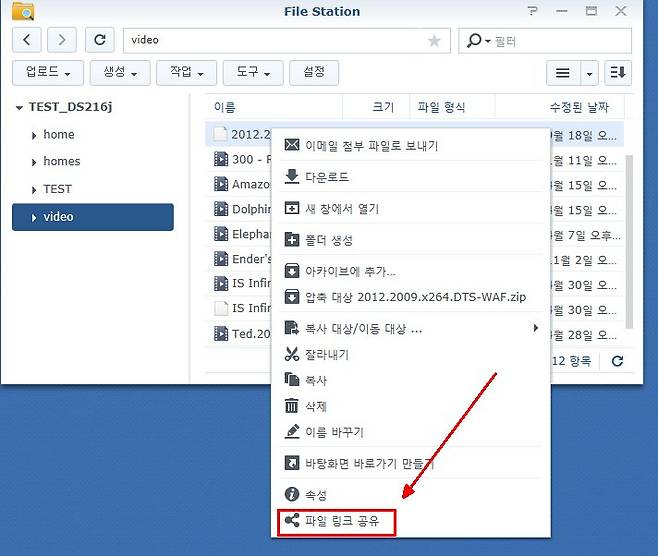Open the 도구 dropdown menu
Screen dimensions: 658x556
[x=253, y=73]
